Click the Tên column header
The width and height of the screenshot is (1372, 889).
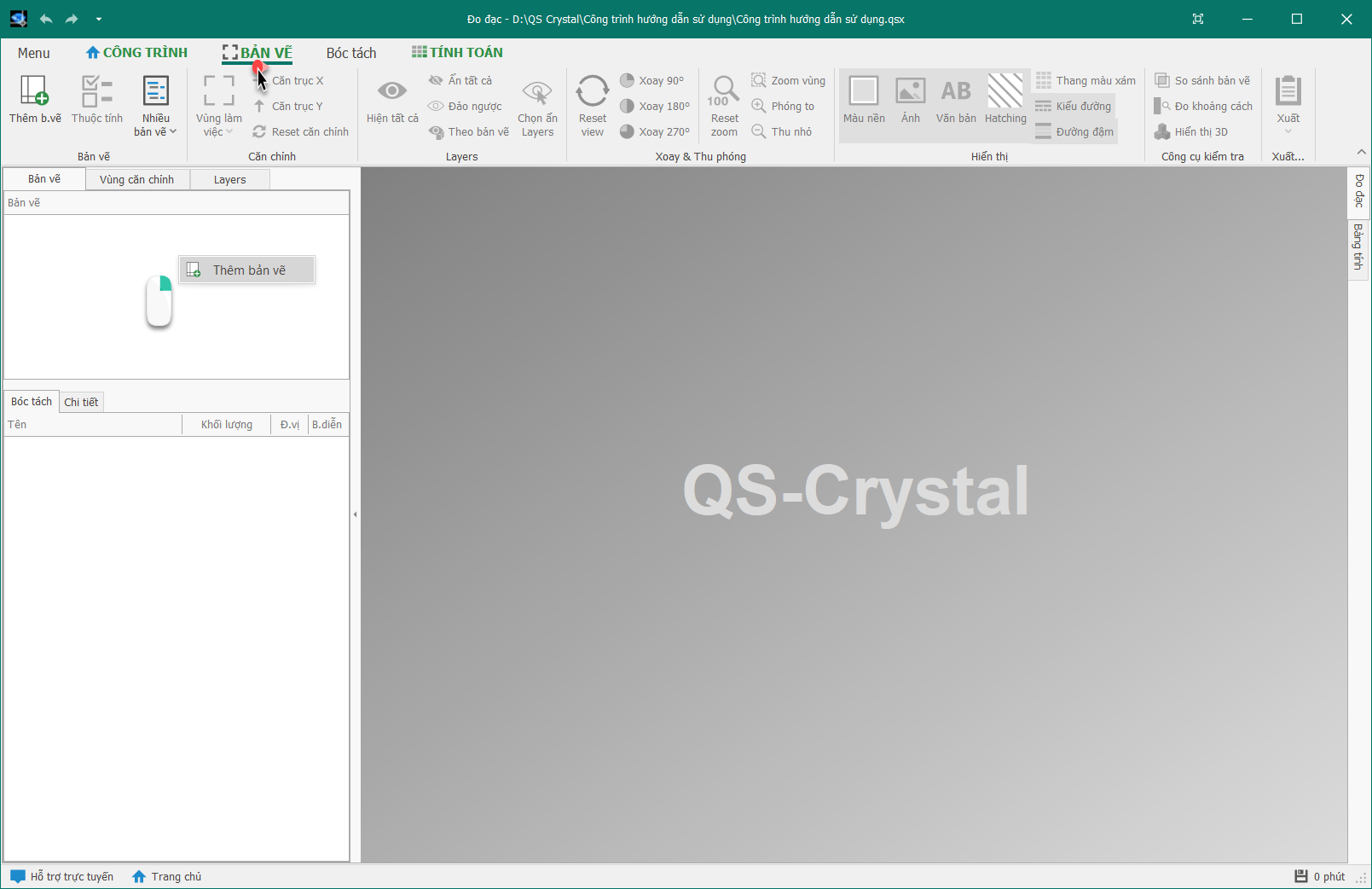coord(93,424)
